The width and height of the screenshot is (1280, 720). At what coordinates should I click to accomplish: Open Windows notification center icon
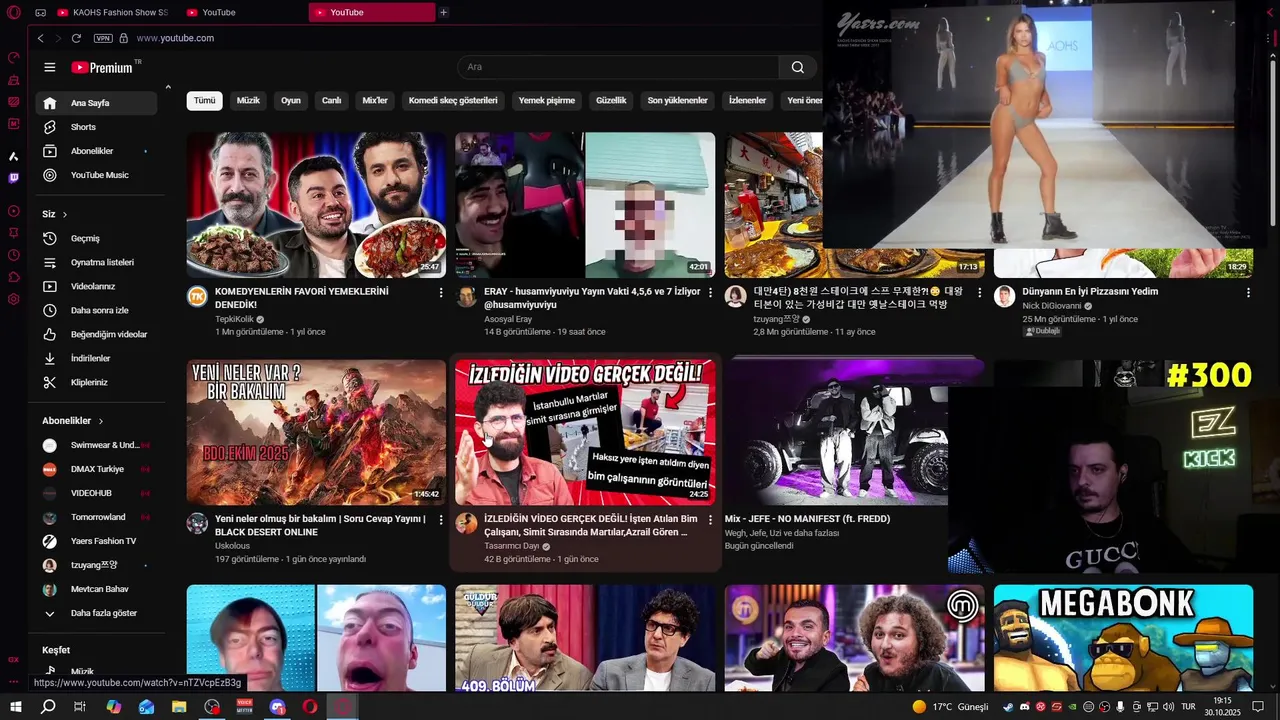point(1258,706)
